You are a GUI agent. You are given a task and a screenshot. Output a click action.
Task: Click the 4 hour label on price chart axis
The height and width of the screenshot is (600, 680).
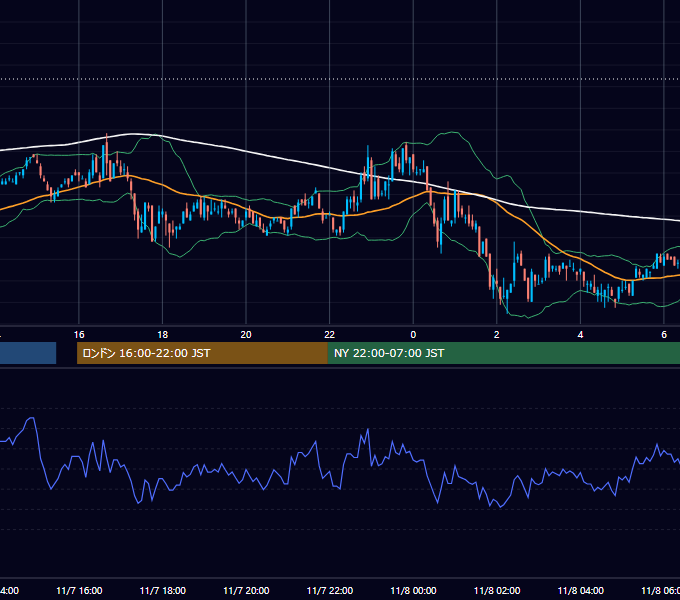pos(580,335)
